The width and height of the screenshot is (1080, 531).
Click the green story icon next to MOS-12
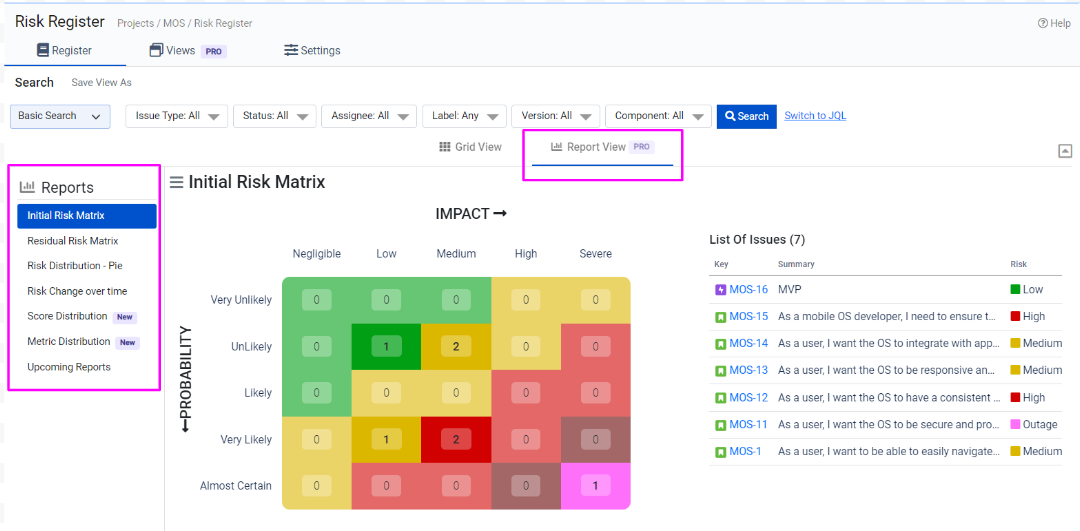pos(720,398)
